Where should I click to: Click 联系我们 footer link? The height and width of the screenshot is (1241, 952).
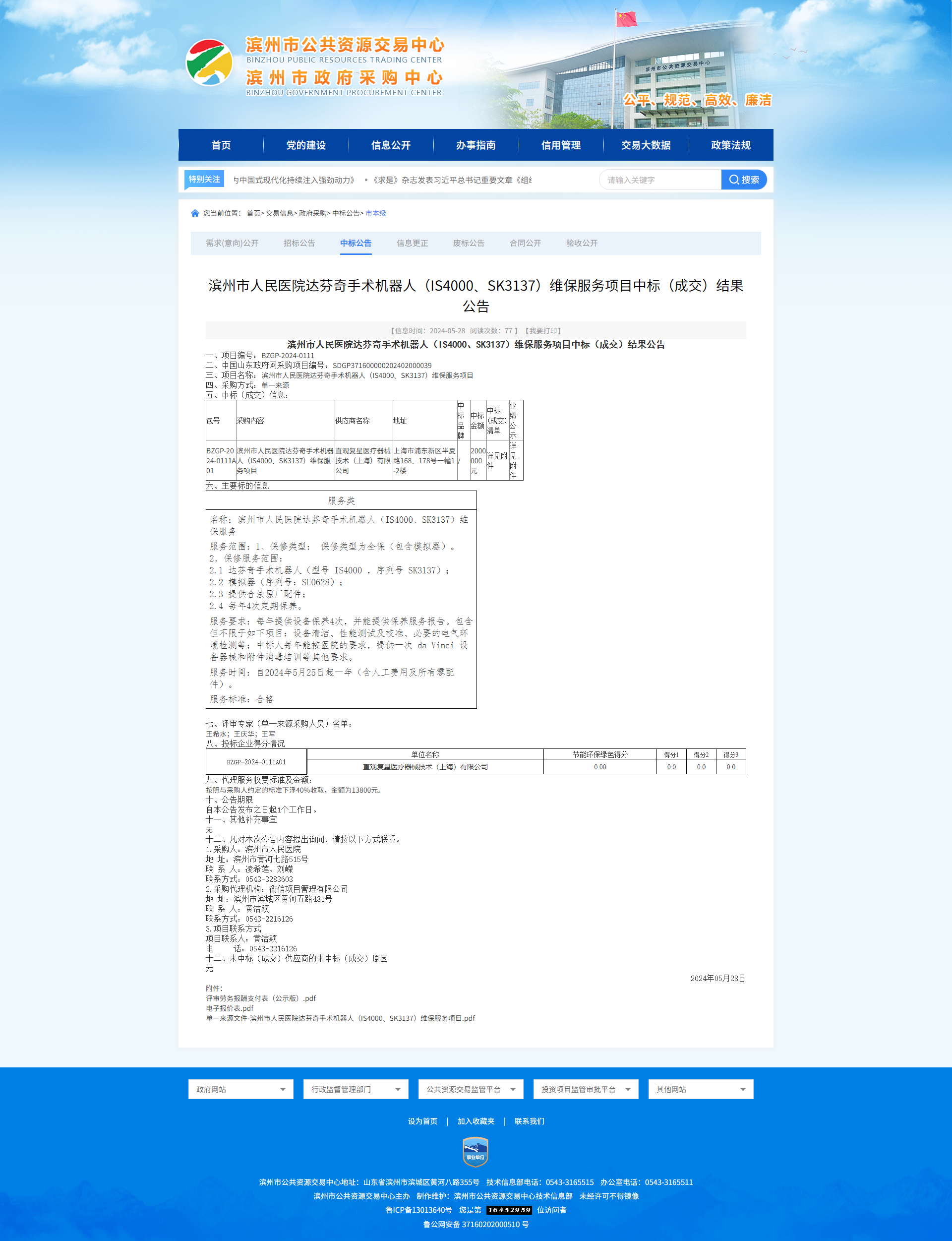(x=529, y=1121)
